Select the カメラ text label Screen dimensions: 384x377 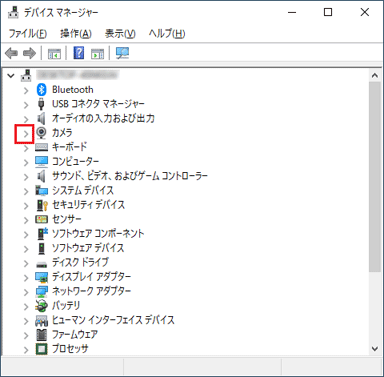[x=62, y=133]
